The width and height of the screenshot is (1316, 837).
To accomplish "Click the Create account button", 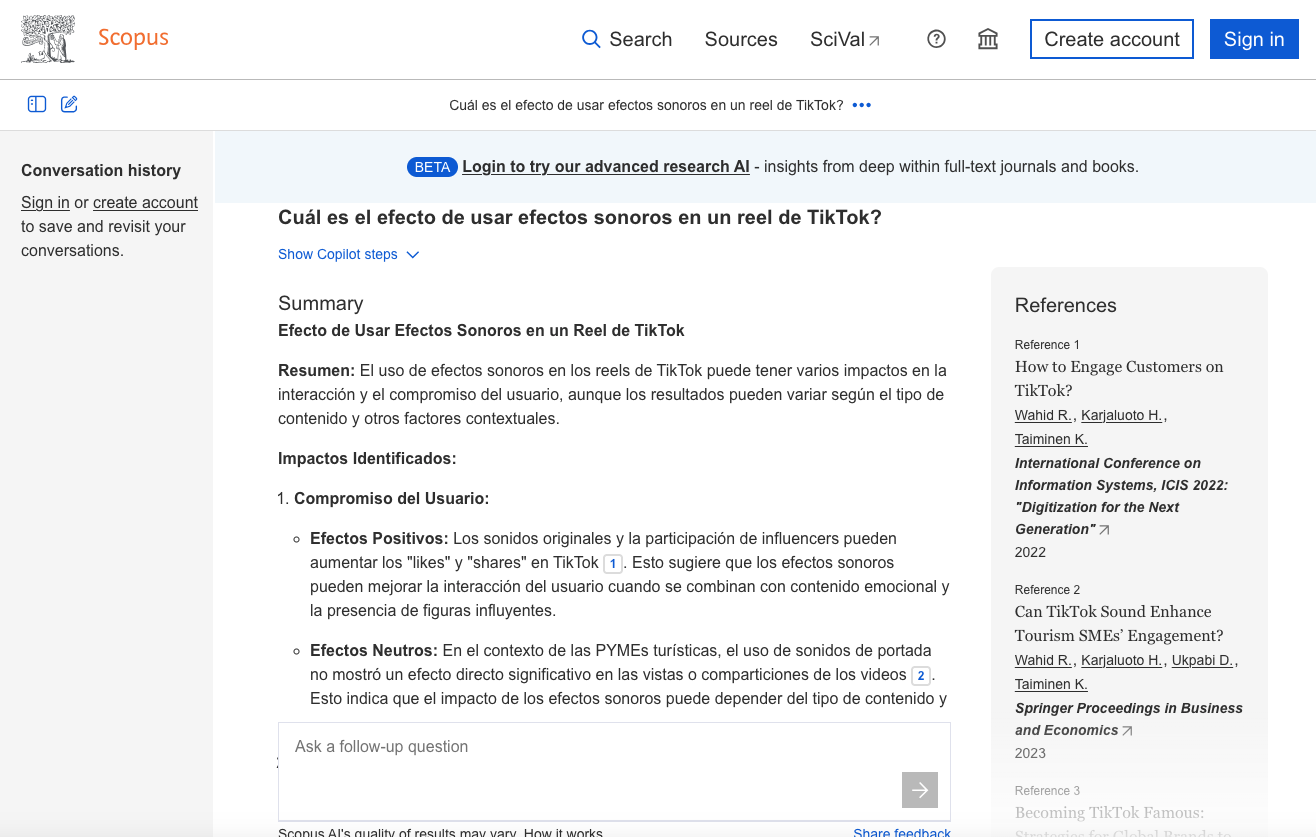I will coord(1111,39).
